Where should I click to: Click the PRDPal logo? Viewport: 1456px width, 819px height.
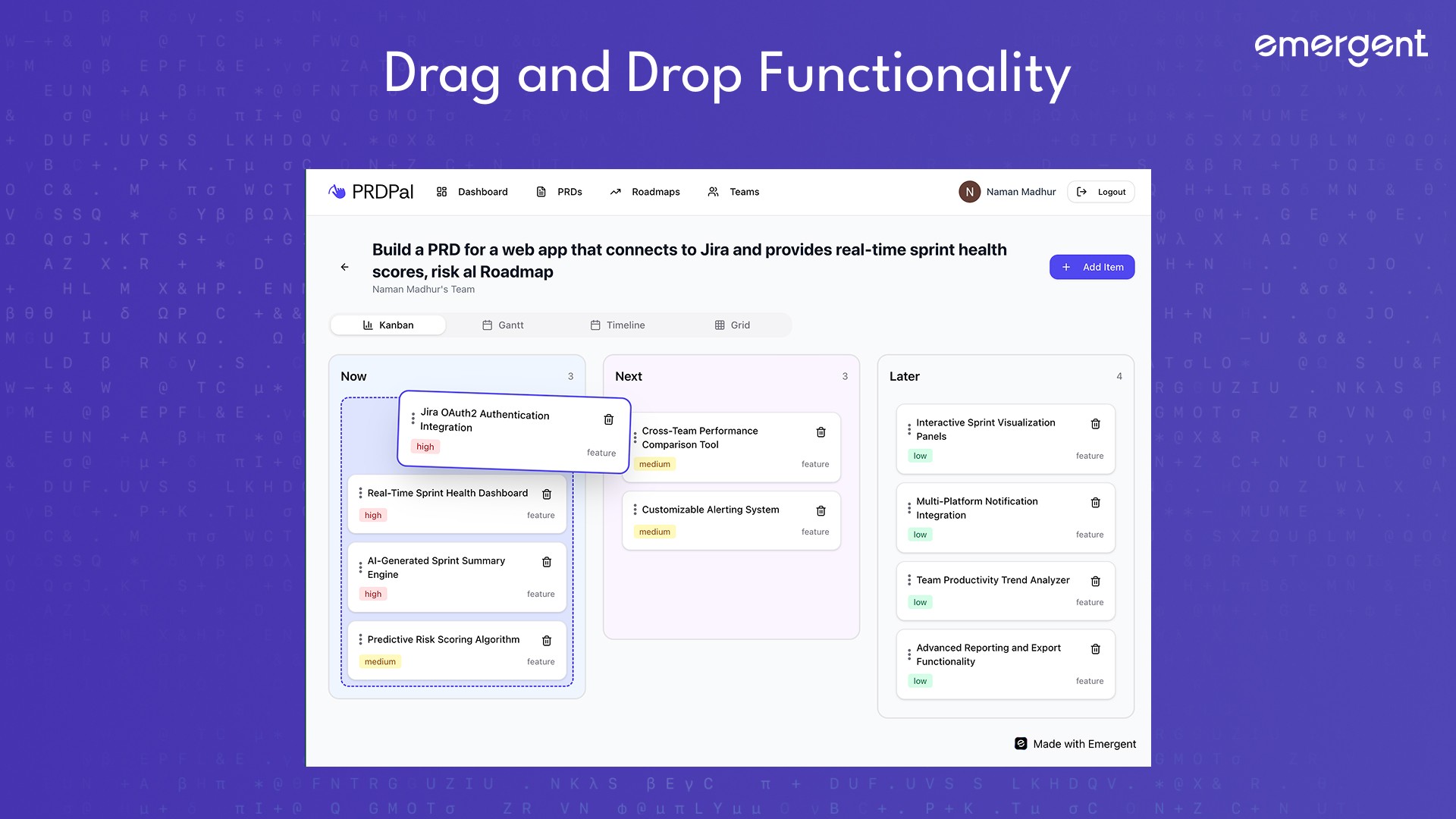coord(371,192)
